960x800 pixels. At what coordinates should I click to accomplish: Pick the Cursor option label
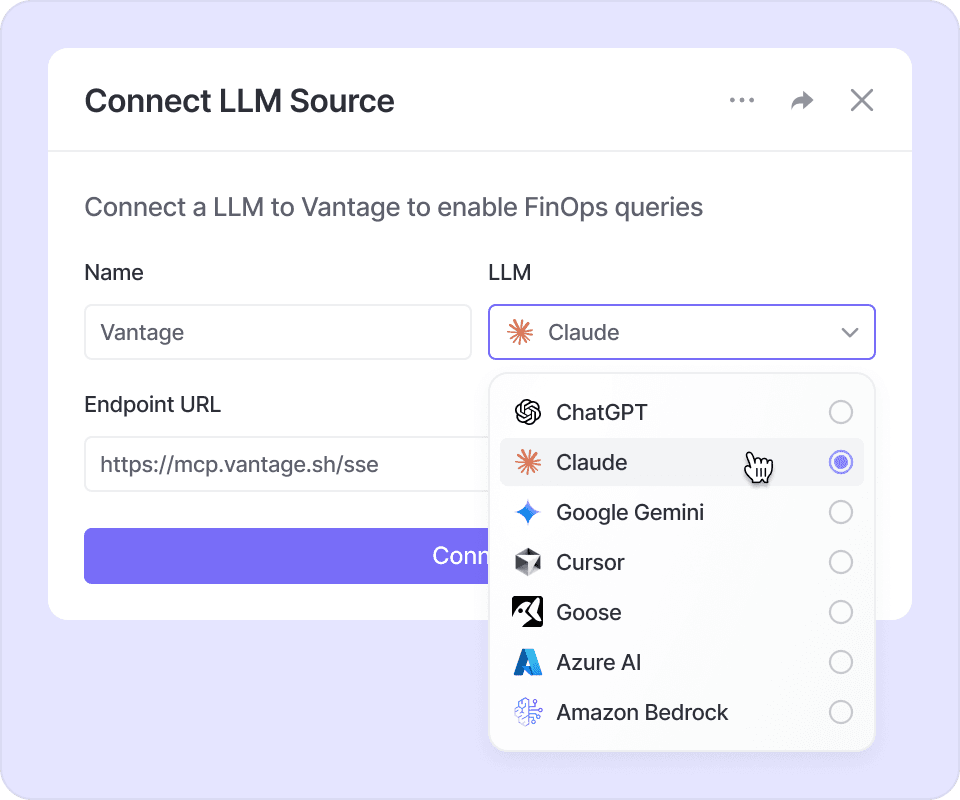(590, 562)
